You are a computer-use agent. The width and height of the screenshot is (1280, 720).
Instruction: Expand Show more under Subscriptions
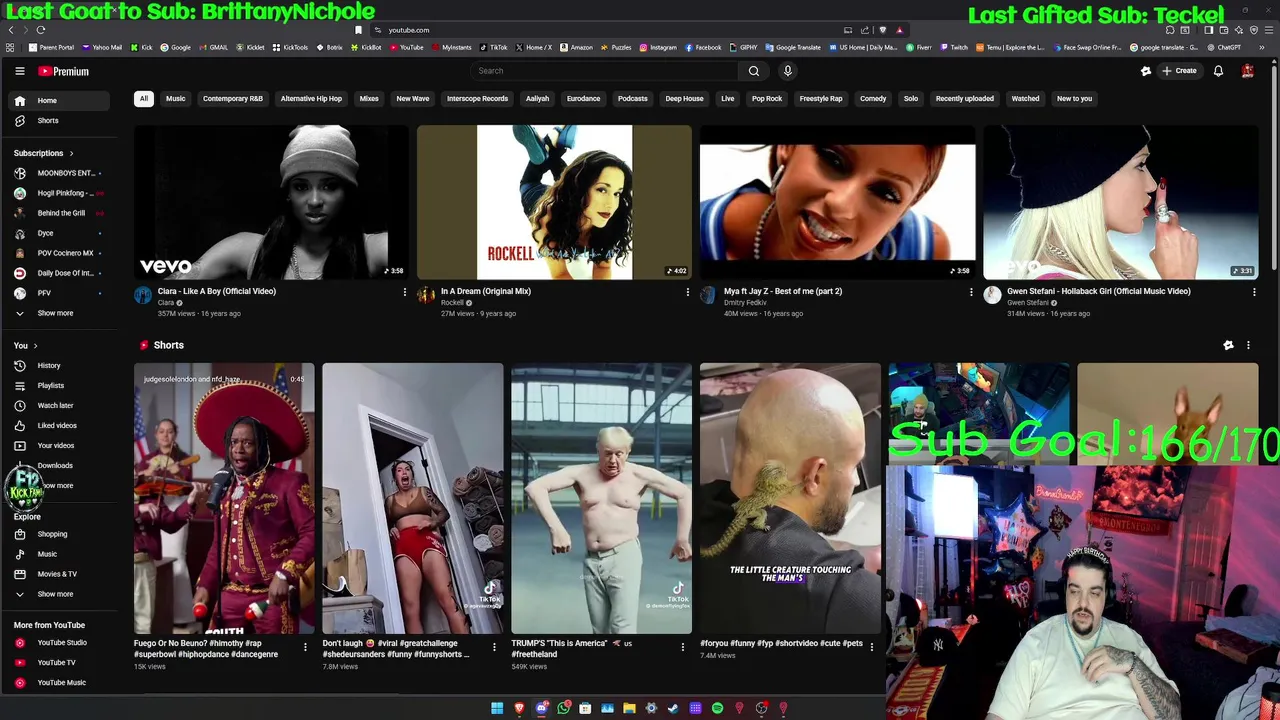tap(59, 313)
